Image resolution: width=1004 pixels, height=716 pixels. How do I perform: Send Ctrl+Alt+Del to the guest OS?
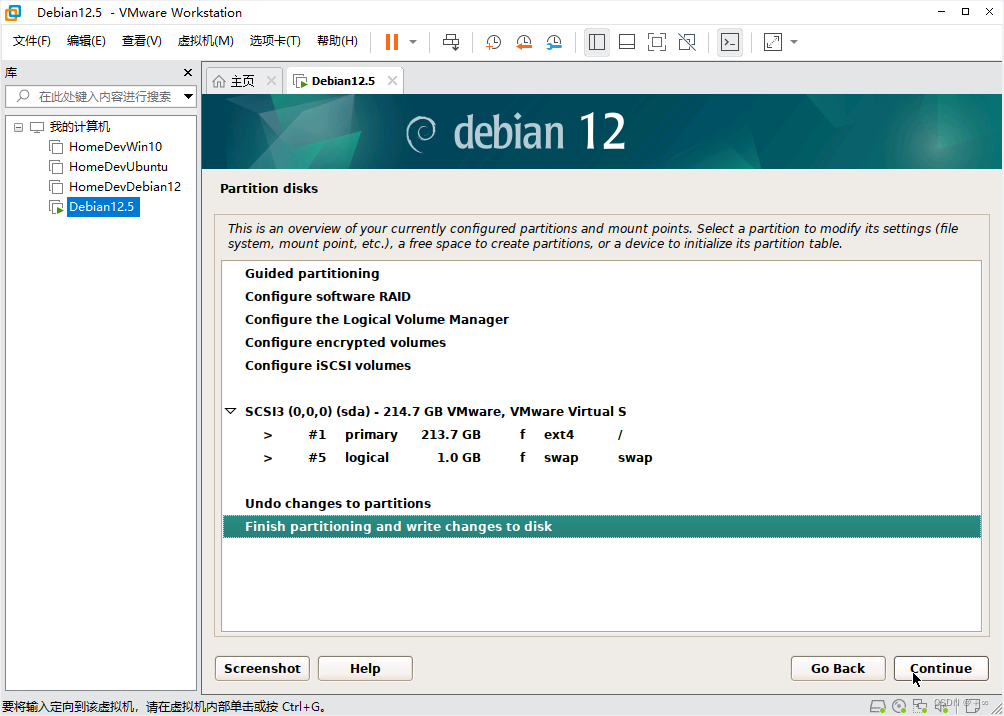(450, 41)
